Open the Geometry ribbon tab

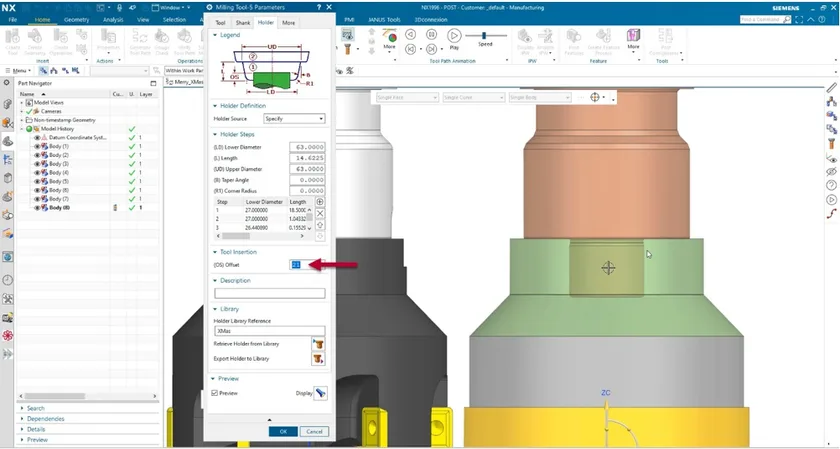[x=77, y=20]
